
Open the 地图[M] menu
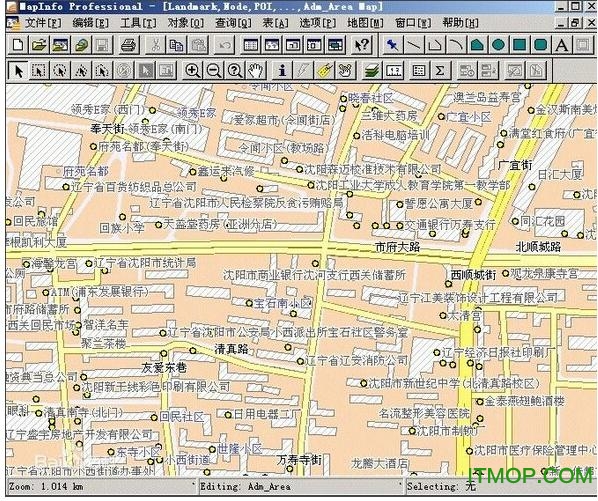coord(365,23)
